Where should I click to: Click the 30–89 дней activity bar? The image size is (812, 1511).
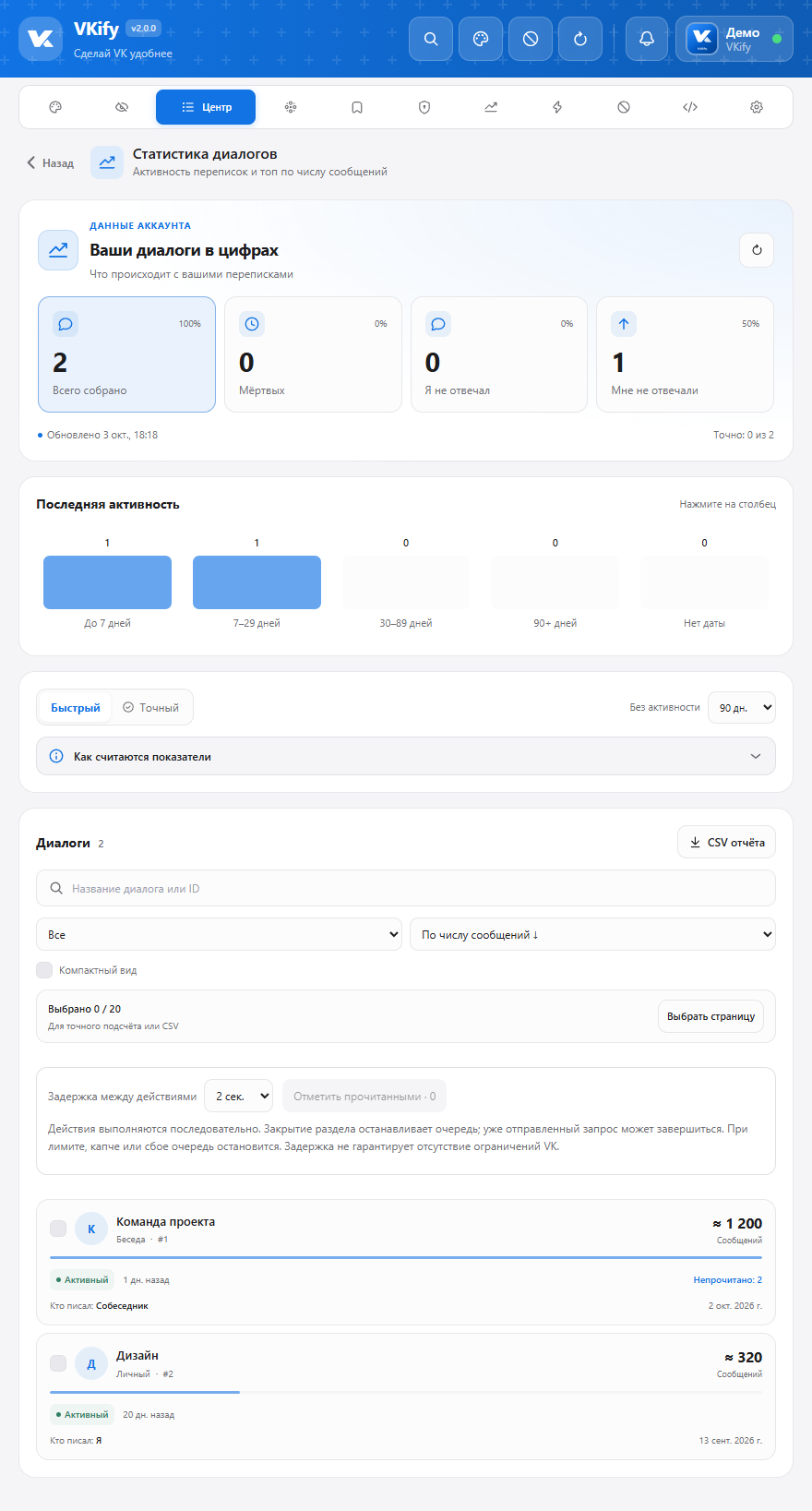coord(406,582)
